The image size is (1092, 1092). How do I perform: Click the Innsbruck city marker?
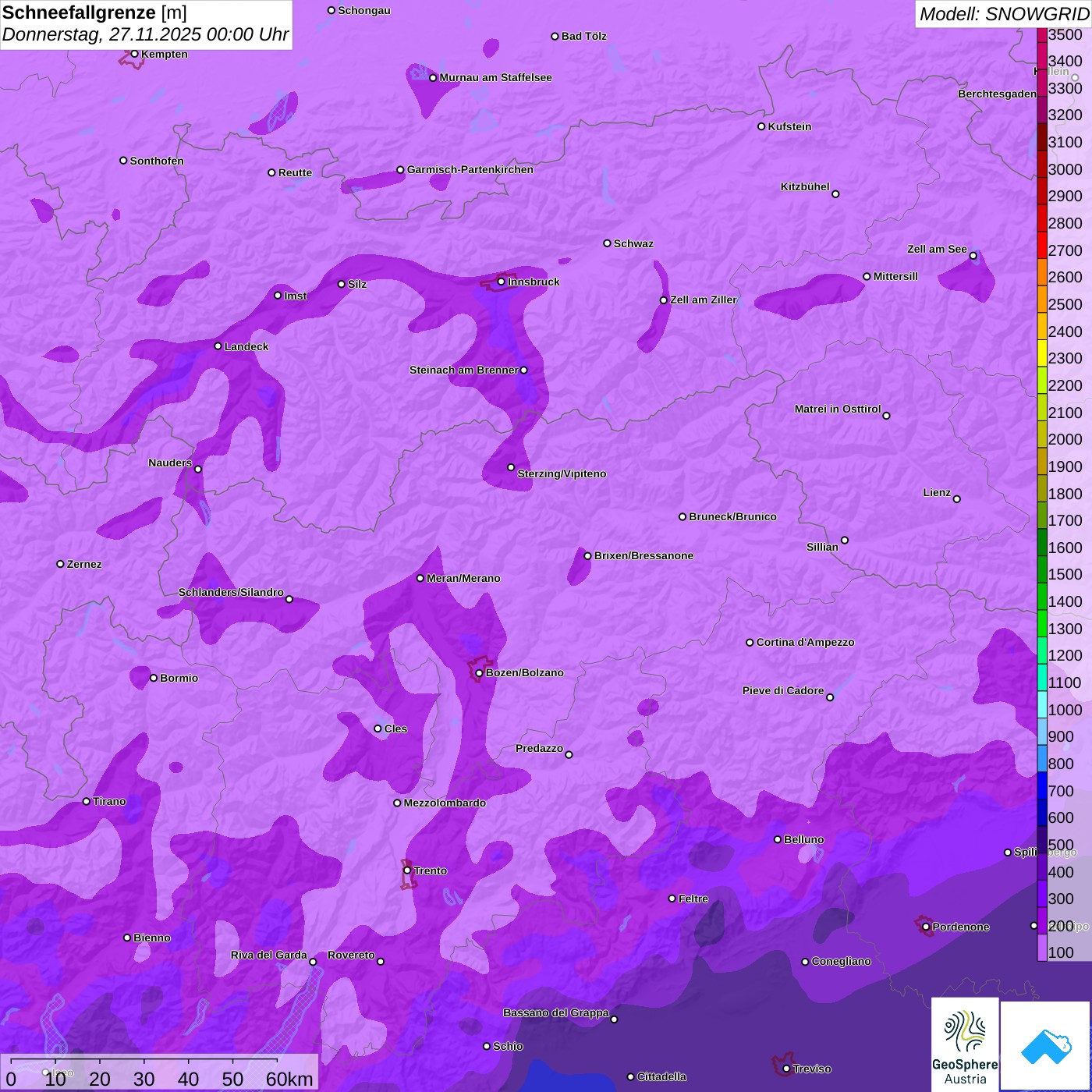[501, 282]
